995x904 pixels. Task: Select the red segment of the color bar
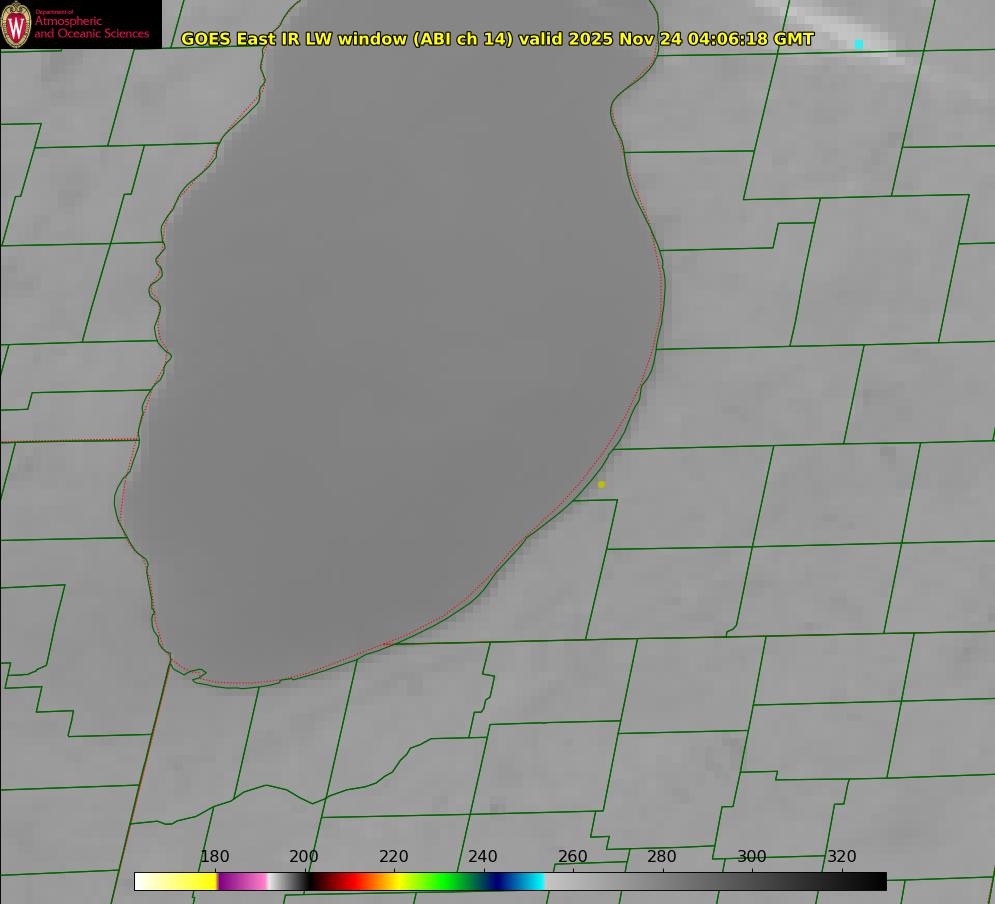tap(345, 881)
